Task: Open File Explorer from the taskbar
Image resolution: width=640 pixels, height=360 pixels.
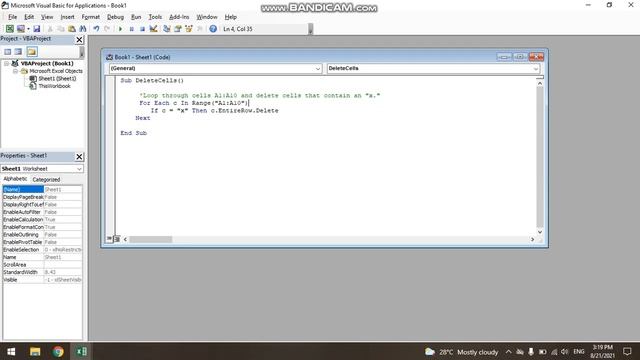Action: 35,351
